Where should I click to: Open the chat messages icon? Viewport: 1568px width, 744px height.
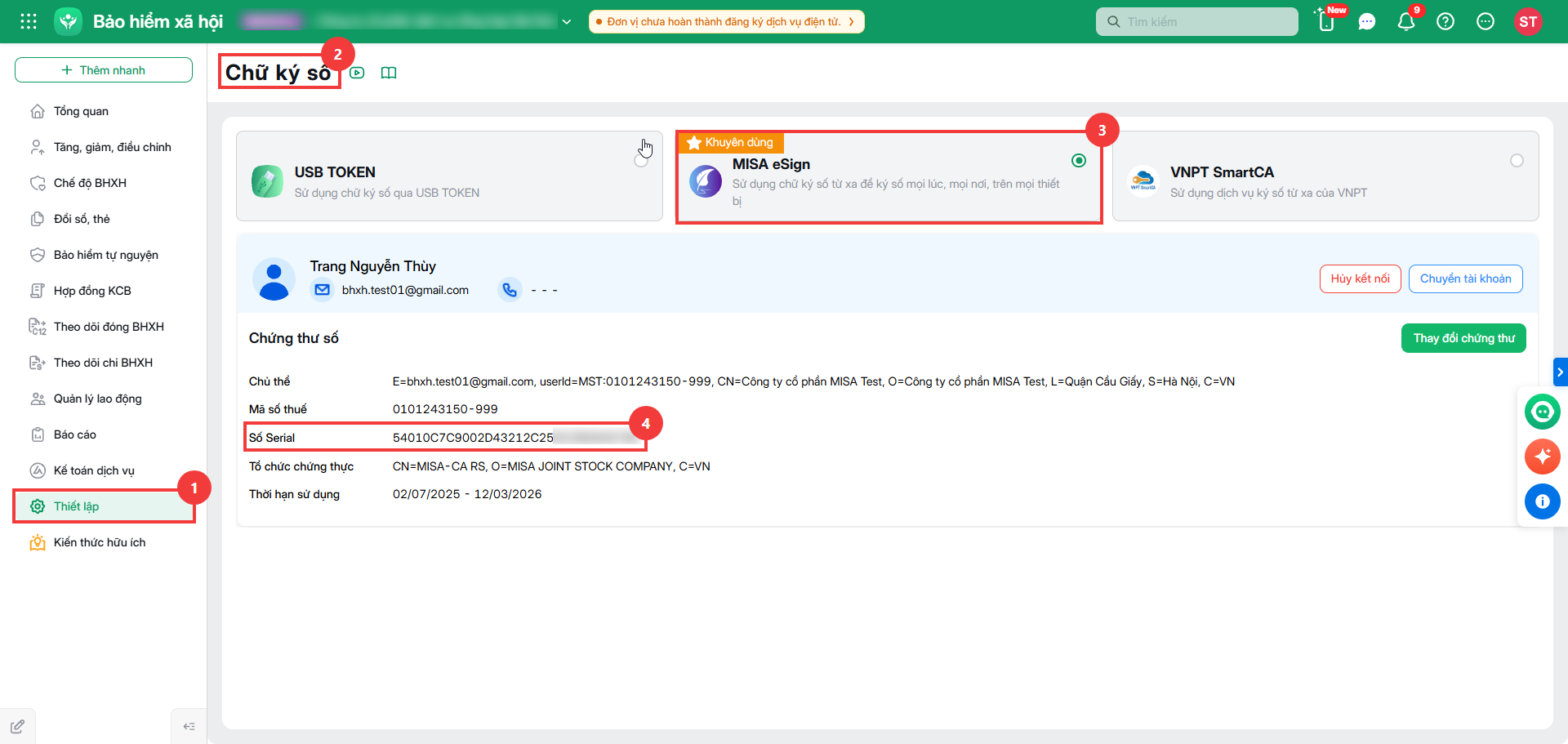1367,22
